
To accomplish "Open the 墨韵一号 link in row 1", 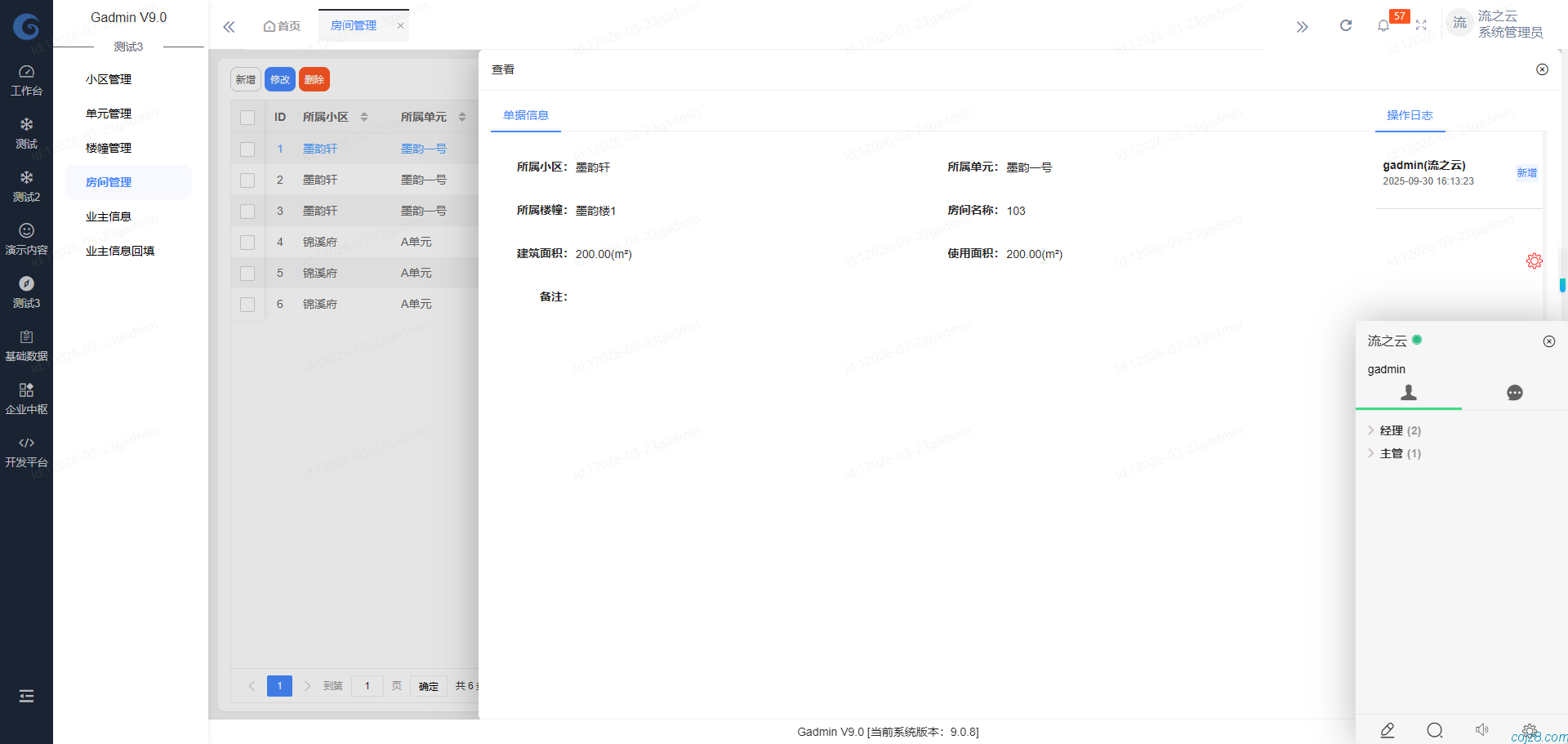I will click(x=423, y=149).
